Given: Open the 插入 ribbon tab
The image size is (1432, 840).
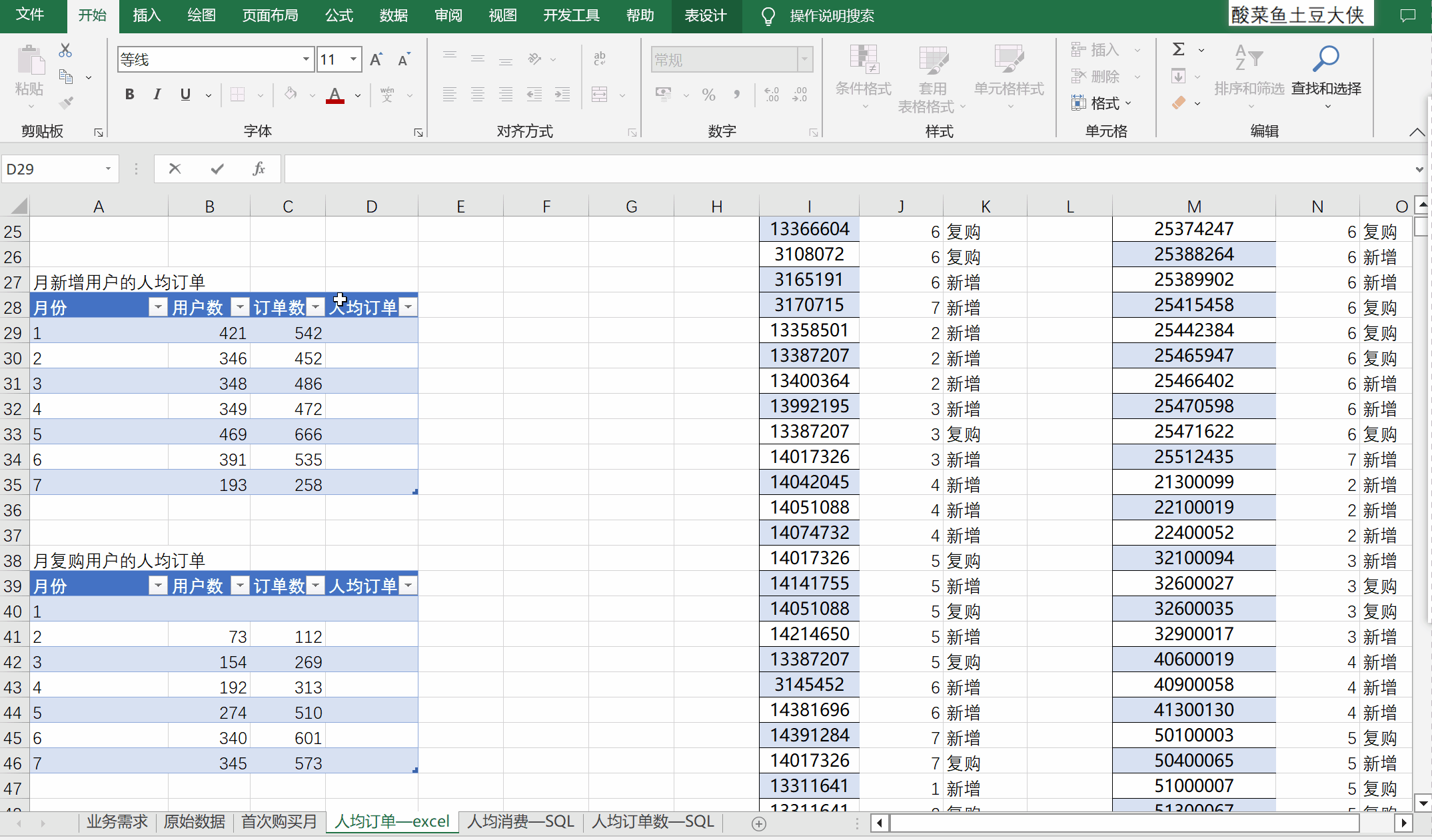Looking at the screenshot, I should (x=147, y=15).
